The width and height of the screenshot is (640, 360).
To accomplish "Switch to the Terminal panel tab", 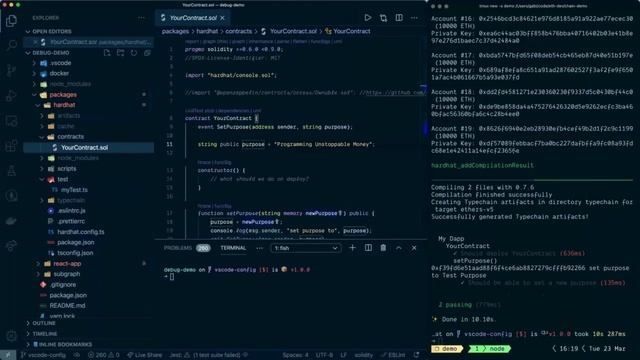I will point(233,248).
